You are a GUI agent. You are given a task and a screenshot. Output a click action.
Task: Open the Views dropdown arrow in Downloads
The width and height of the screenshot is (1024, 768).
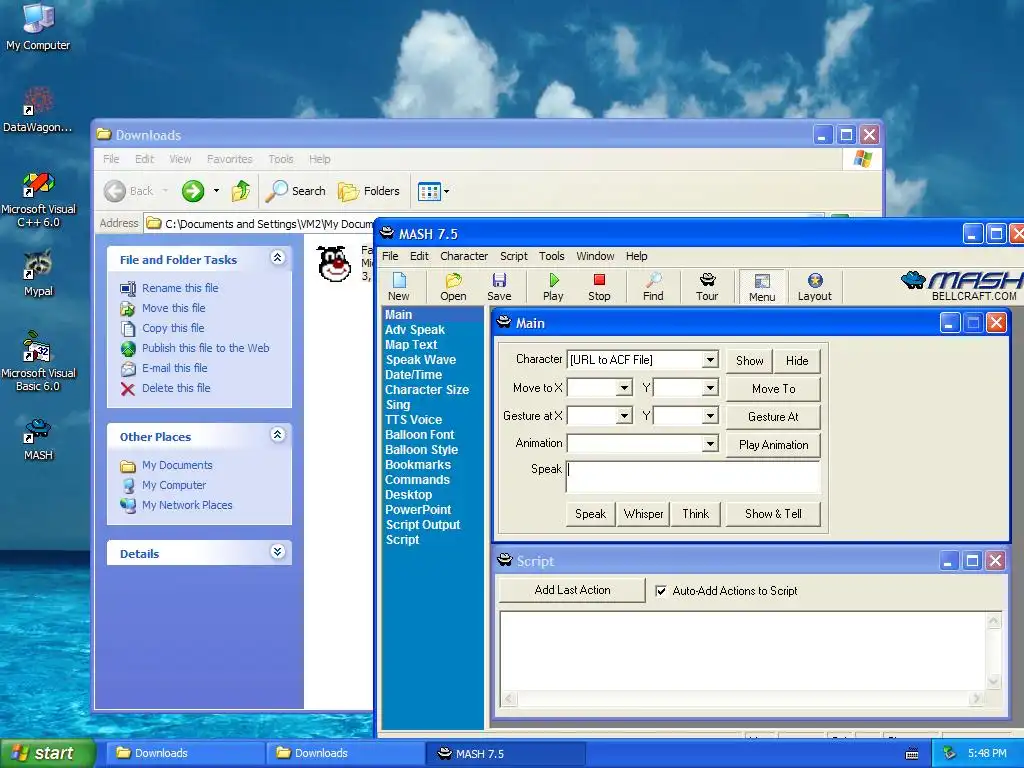pos(446,192)
